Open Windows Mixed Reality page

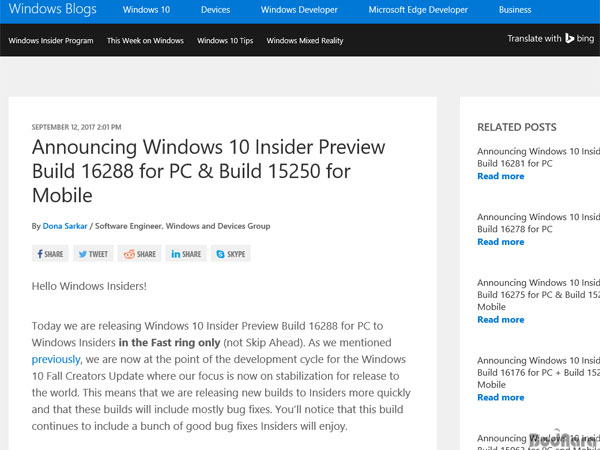tap(305, 41)
